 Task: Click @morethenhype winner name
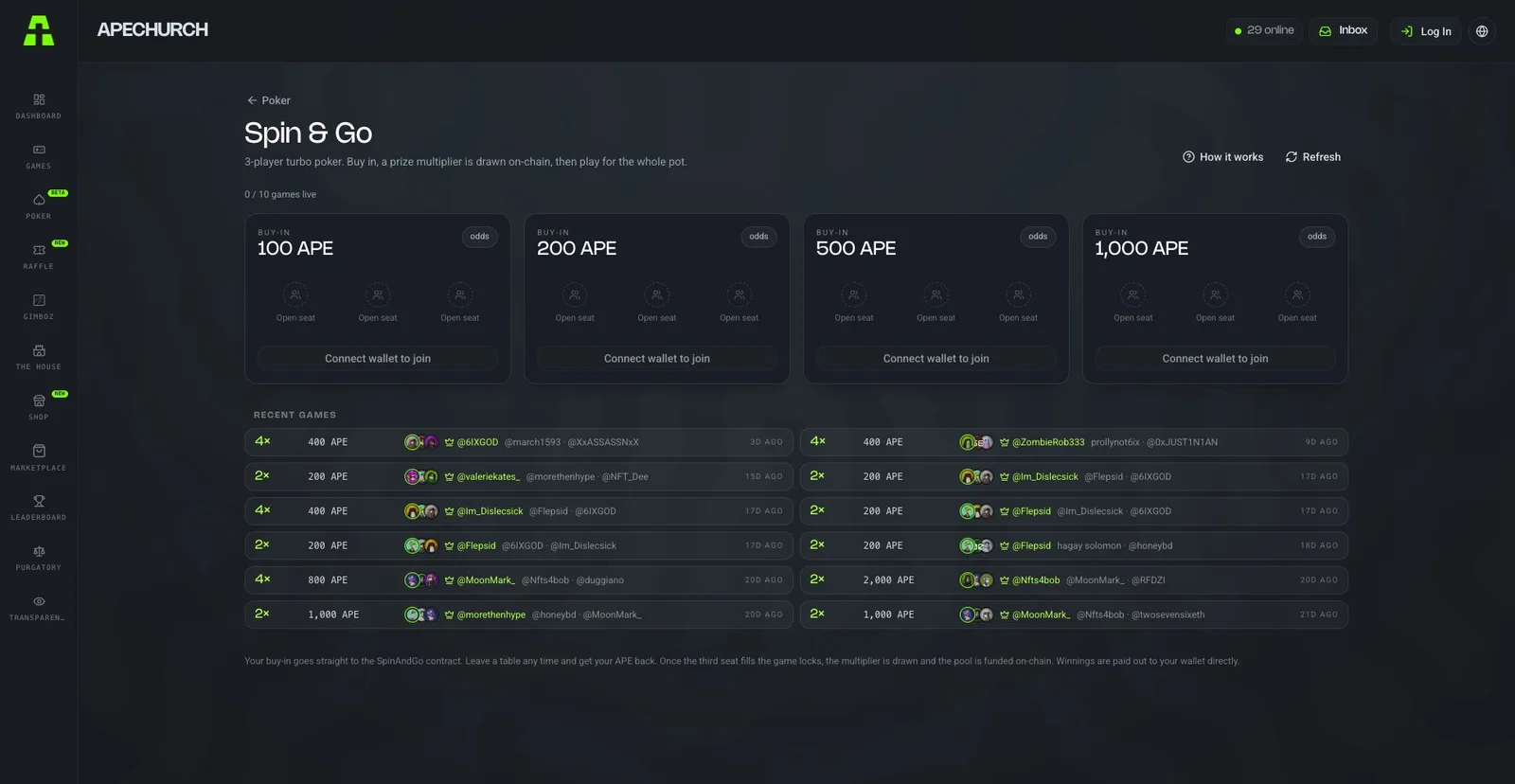coord(491,615)
